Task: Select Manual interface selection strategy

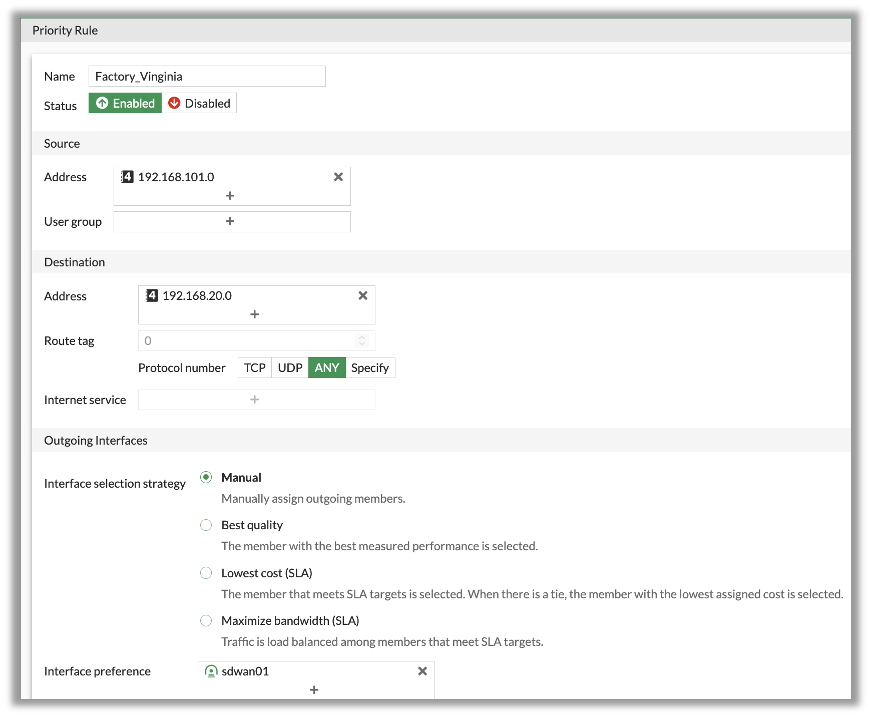Action: coord(206,478)
